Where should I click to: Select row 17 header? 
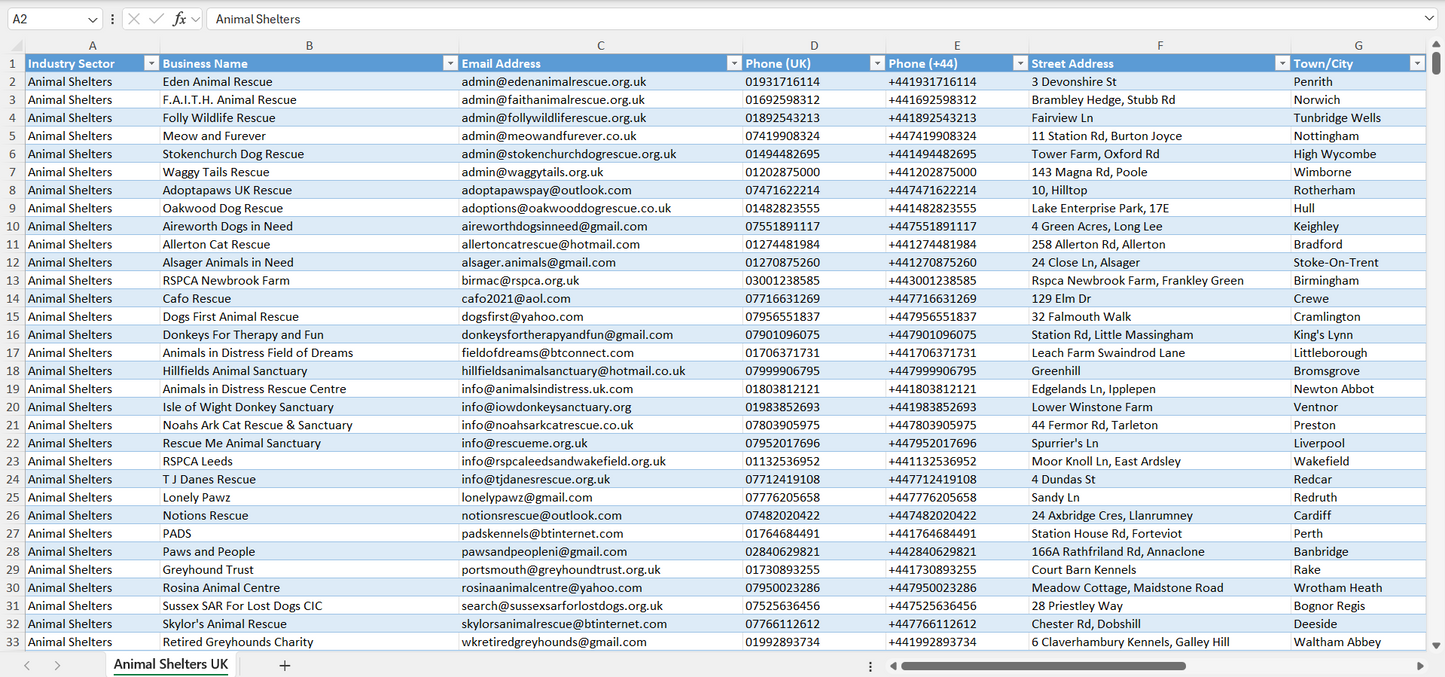coord(13,353)
